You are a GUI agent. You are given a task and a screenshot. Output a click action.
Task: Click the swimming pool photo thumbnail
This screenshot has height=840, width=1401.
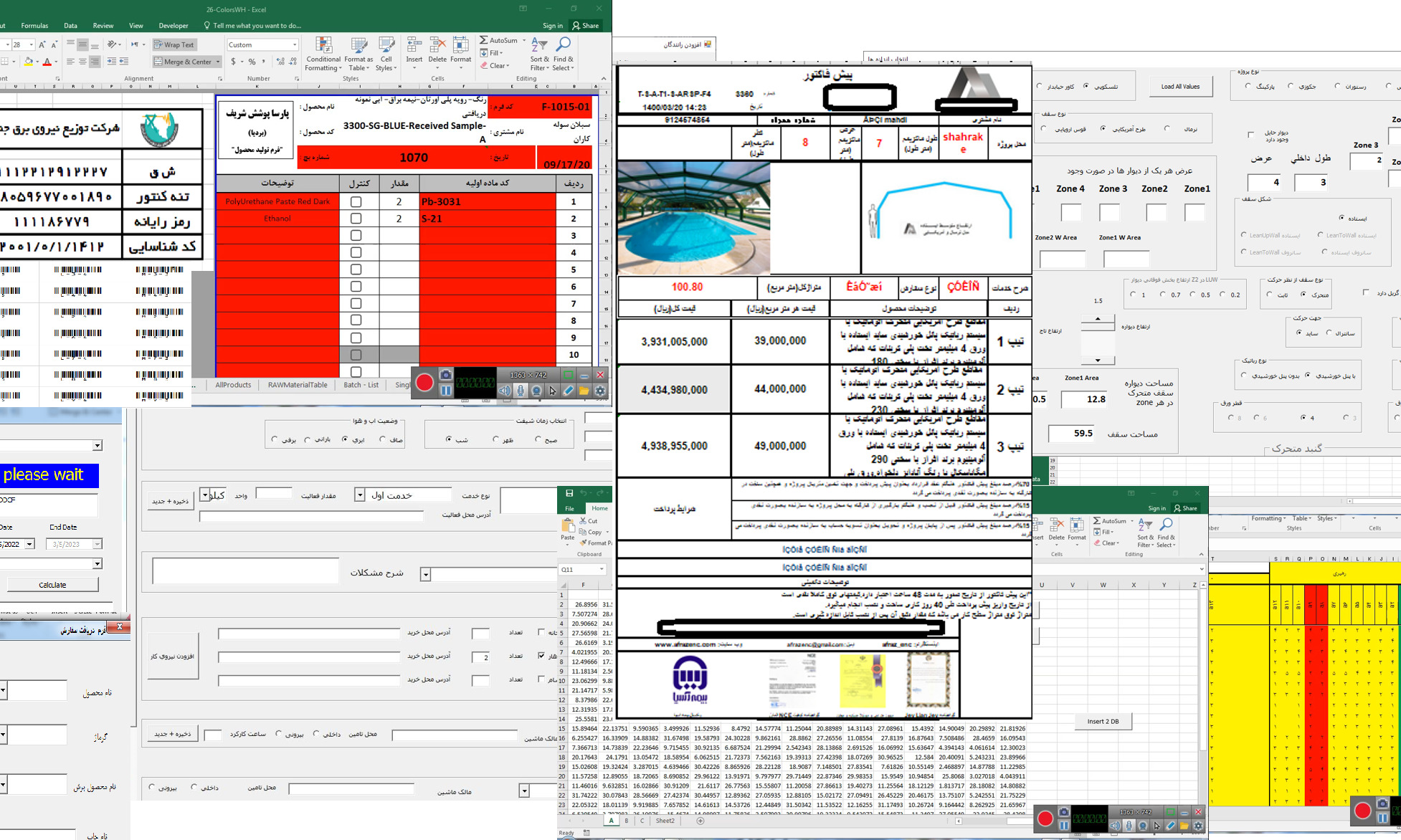(693, 218)
